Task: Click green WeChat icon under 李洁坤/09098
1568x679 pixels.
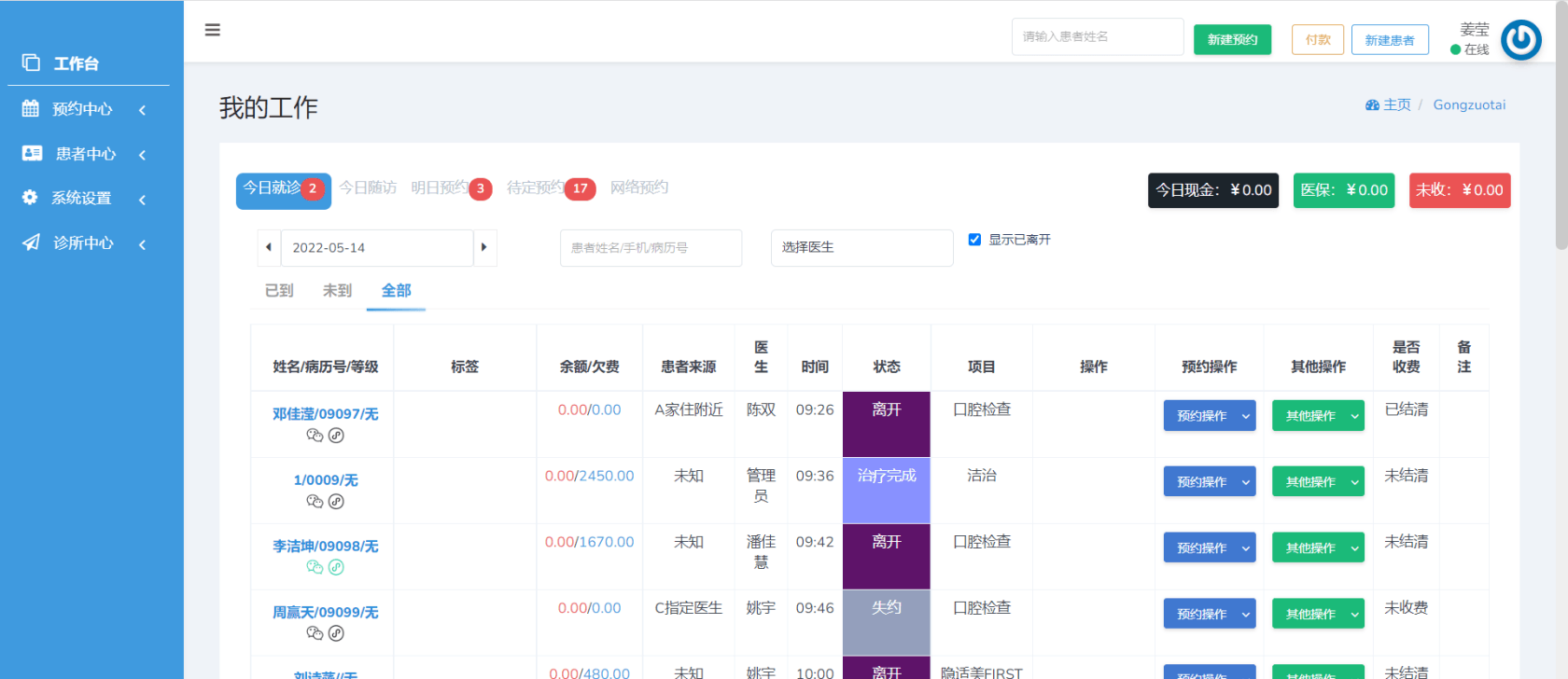Action: click(x=315, y=567)
